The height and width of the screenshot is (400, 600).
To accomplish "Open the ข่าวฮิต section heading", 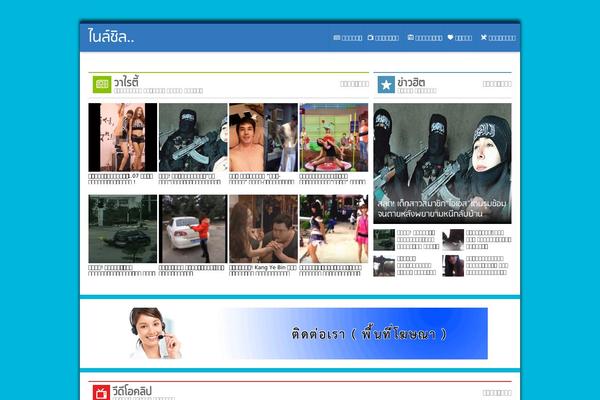I will (411, 82).
